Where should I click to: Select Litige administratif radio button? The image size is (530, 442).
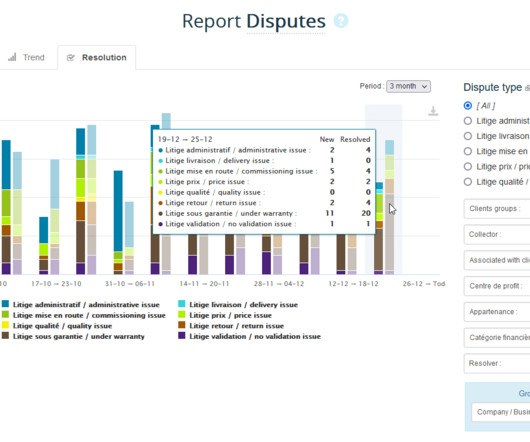pos(468,121)
